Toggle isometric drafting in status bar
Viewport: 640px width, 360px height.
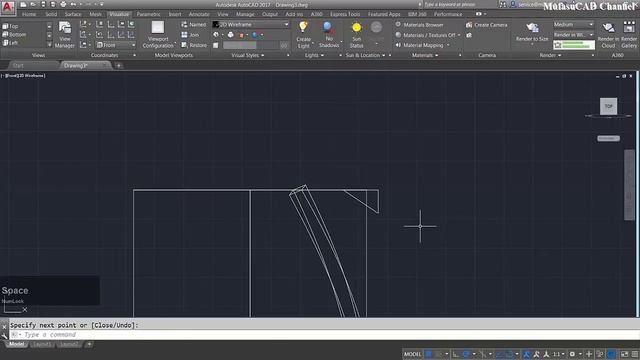482,354
